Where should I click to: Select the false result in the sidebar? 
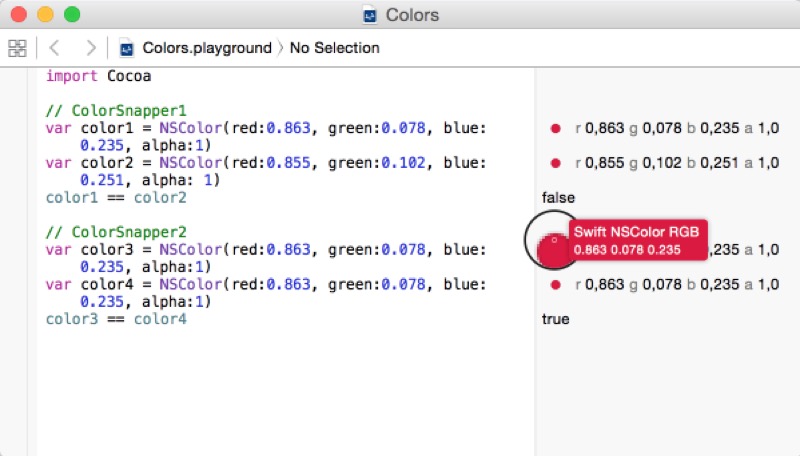(x=557, y=198)
